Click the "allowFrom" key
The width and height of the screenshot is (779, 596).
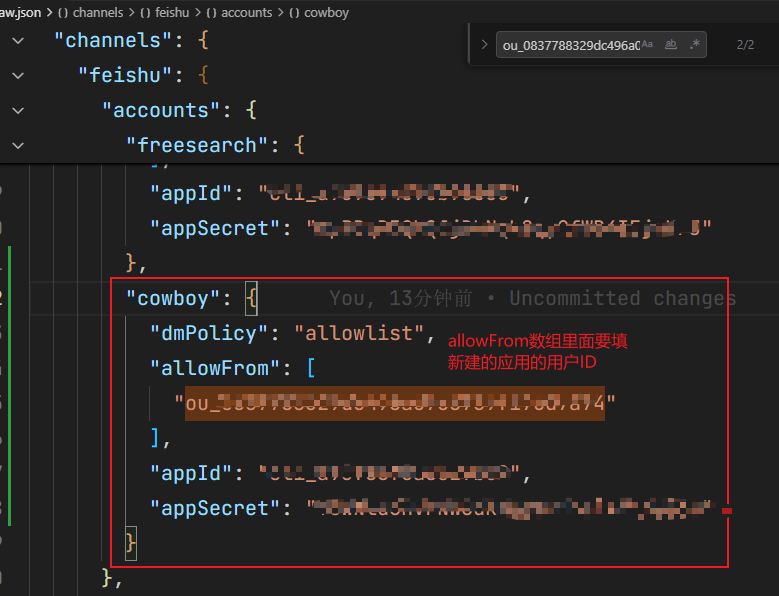215,369
